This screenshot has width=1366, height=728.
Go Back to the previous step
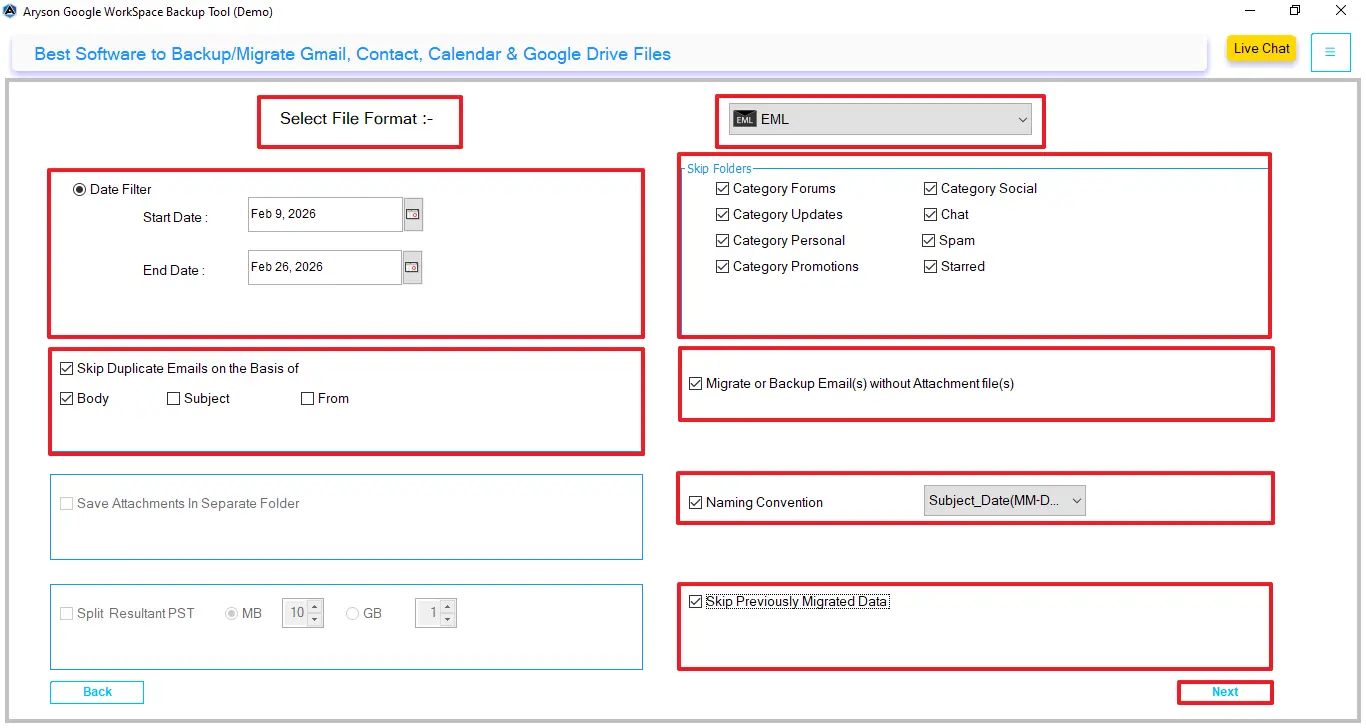click(97, 692)
